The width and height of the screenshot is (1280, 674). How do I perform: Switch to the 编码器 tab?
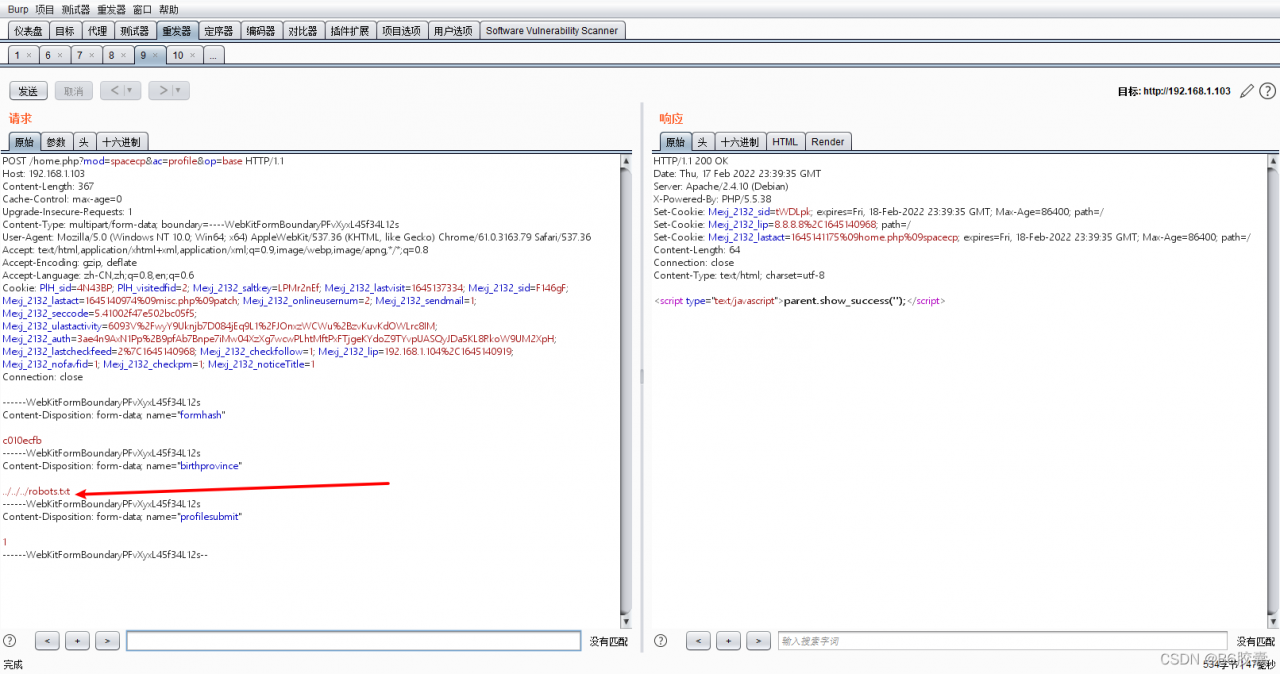[260, 31]
